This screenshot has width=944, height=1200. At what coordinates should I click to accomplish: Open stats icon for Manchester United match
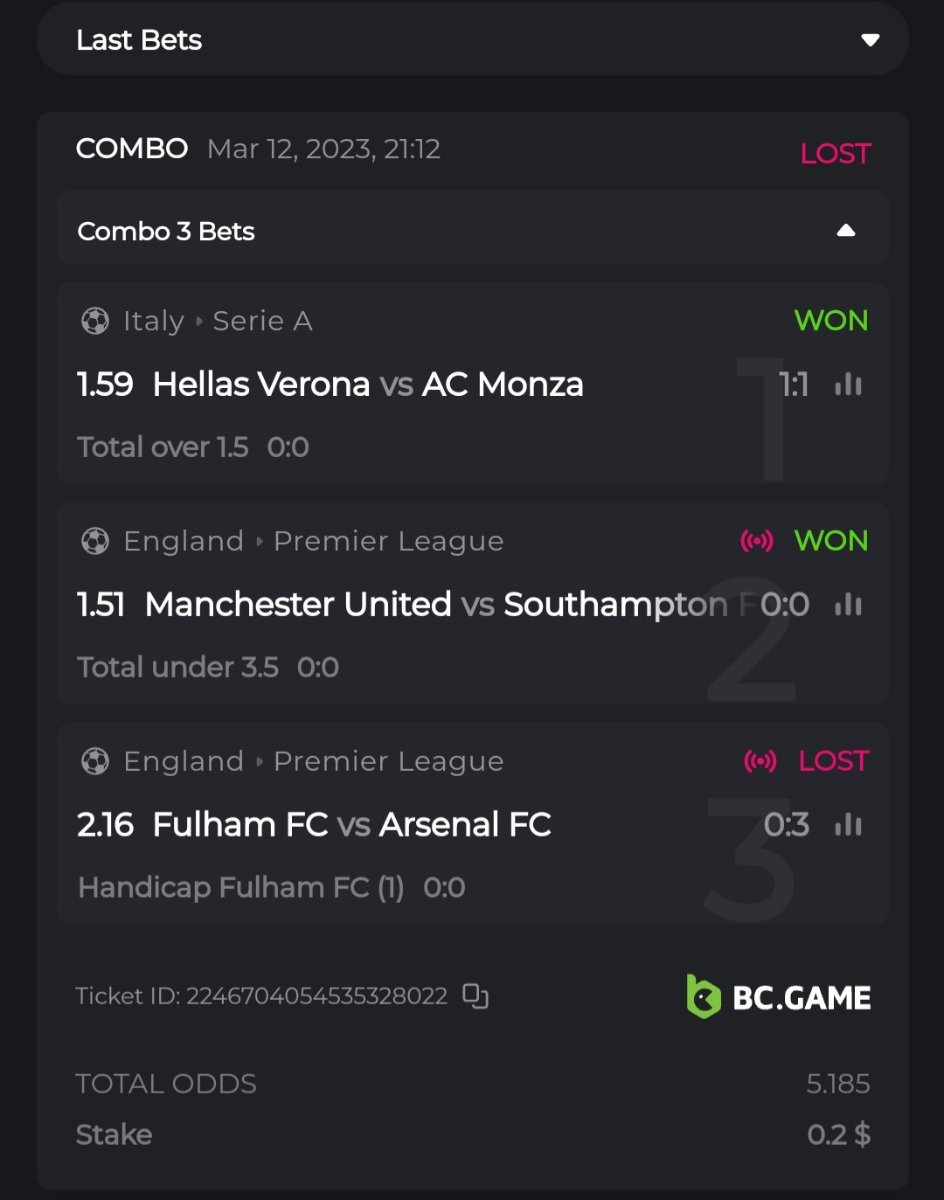[848, 604]
